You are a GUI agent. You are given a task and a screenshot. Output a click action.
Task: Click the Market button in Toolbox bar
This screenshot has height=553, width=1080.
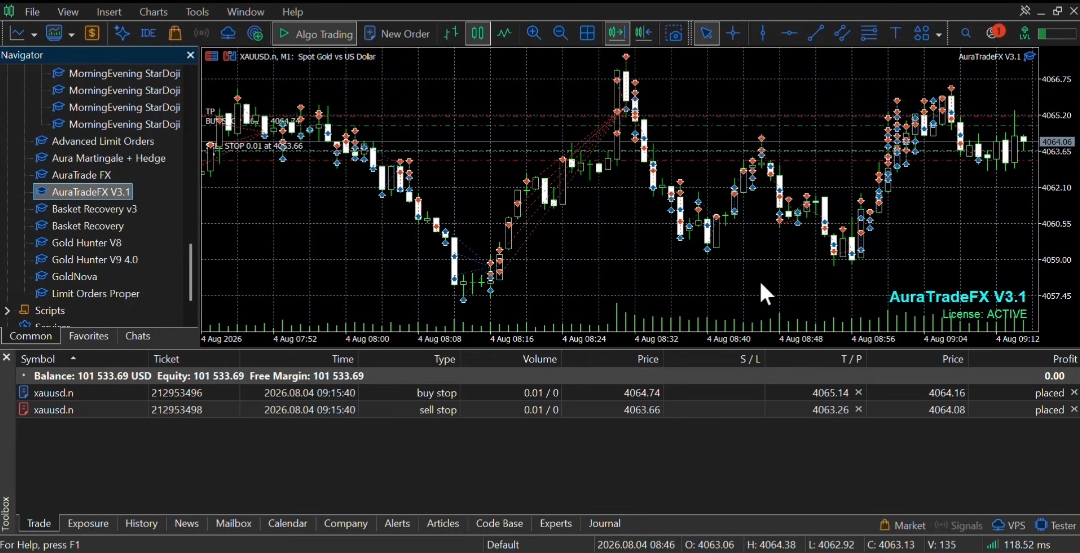pos(903,525)
